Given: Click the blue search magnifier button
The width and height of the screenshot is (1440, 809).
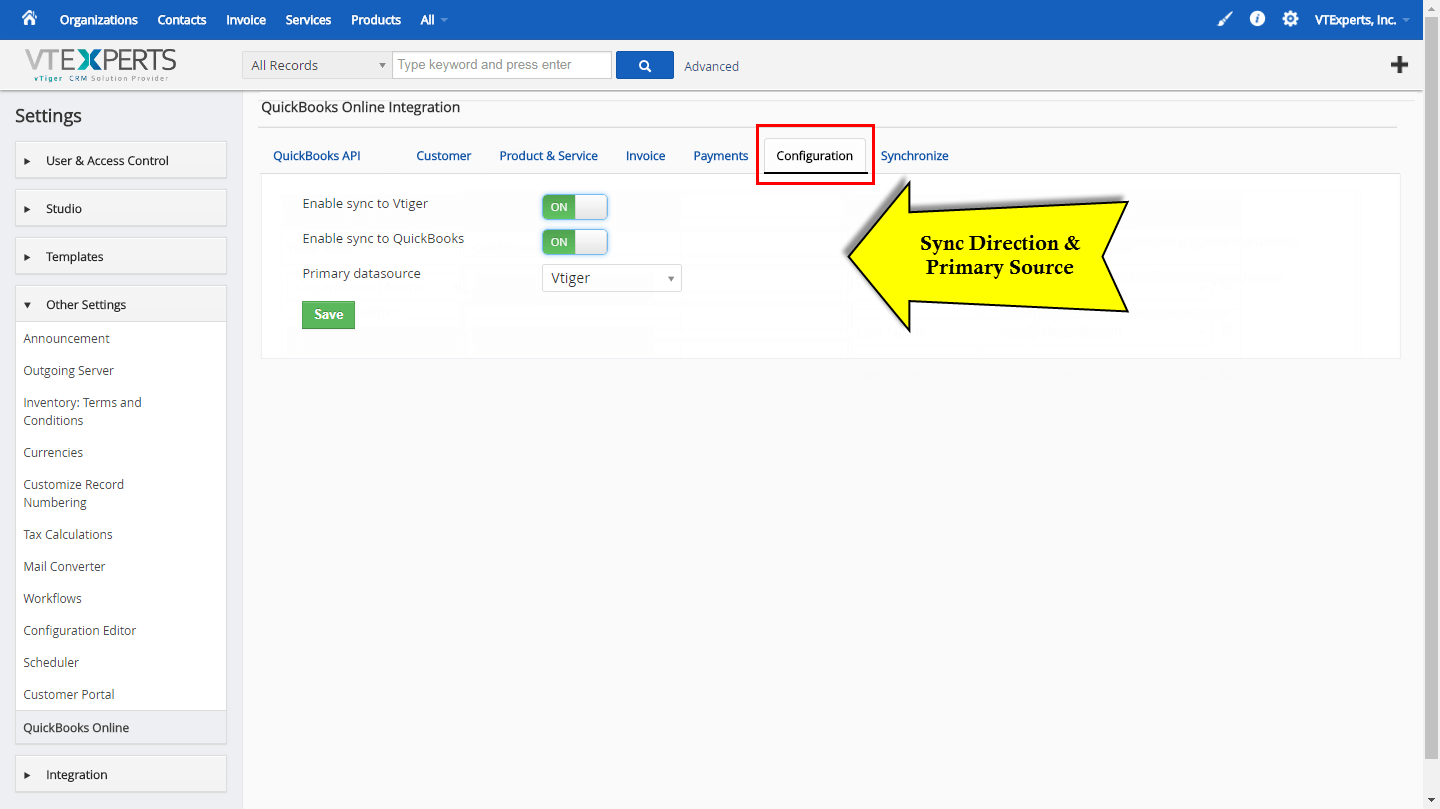Looking at the screenshot, I should tap(644, 64).
